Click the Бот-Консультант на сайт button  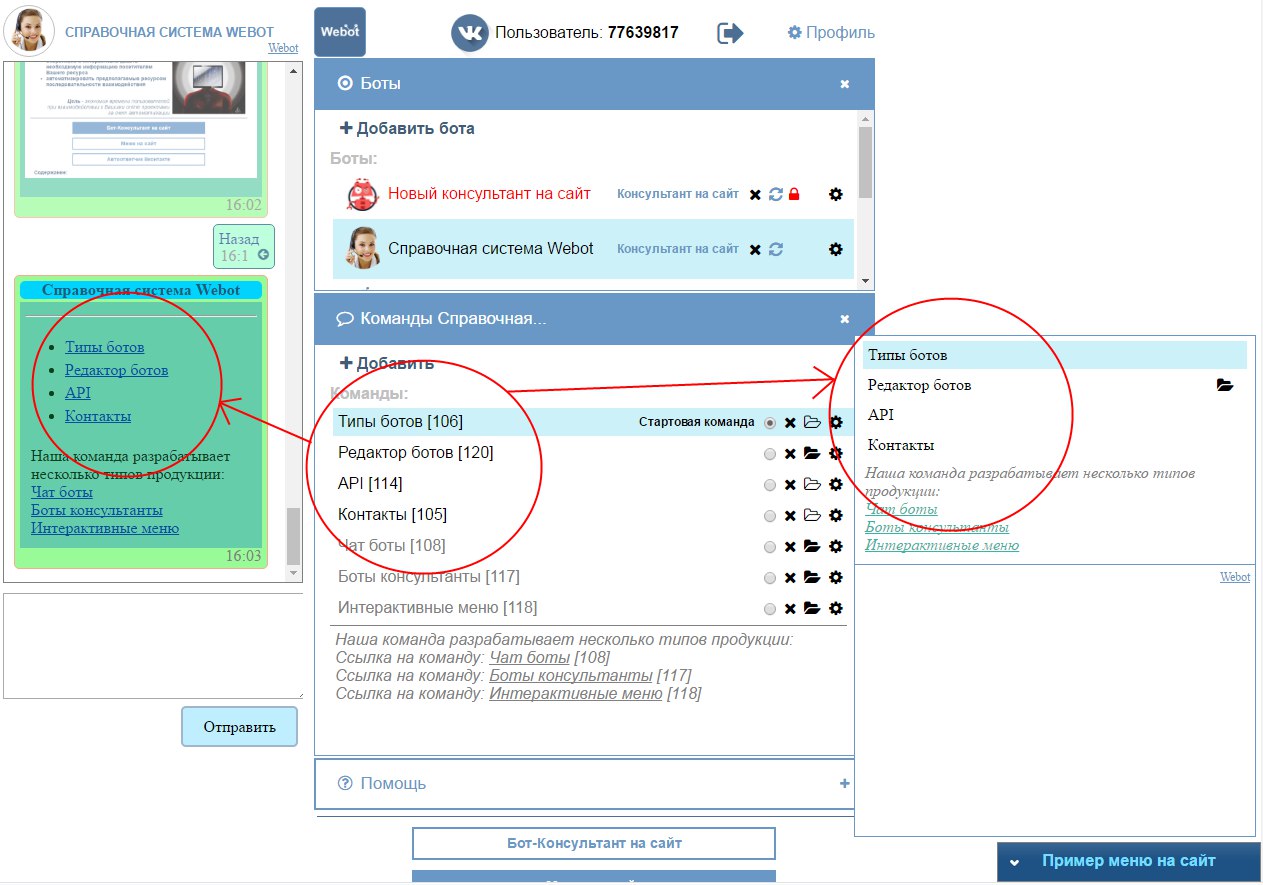coord(594,843)
